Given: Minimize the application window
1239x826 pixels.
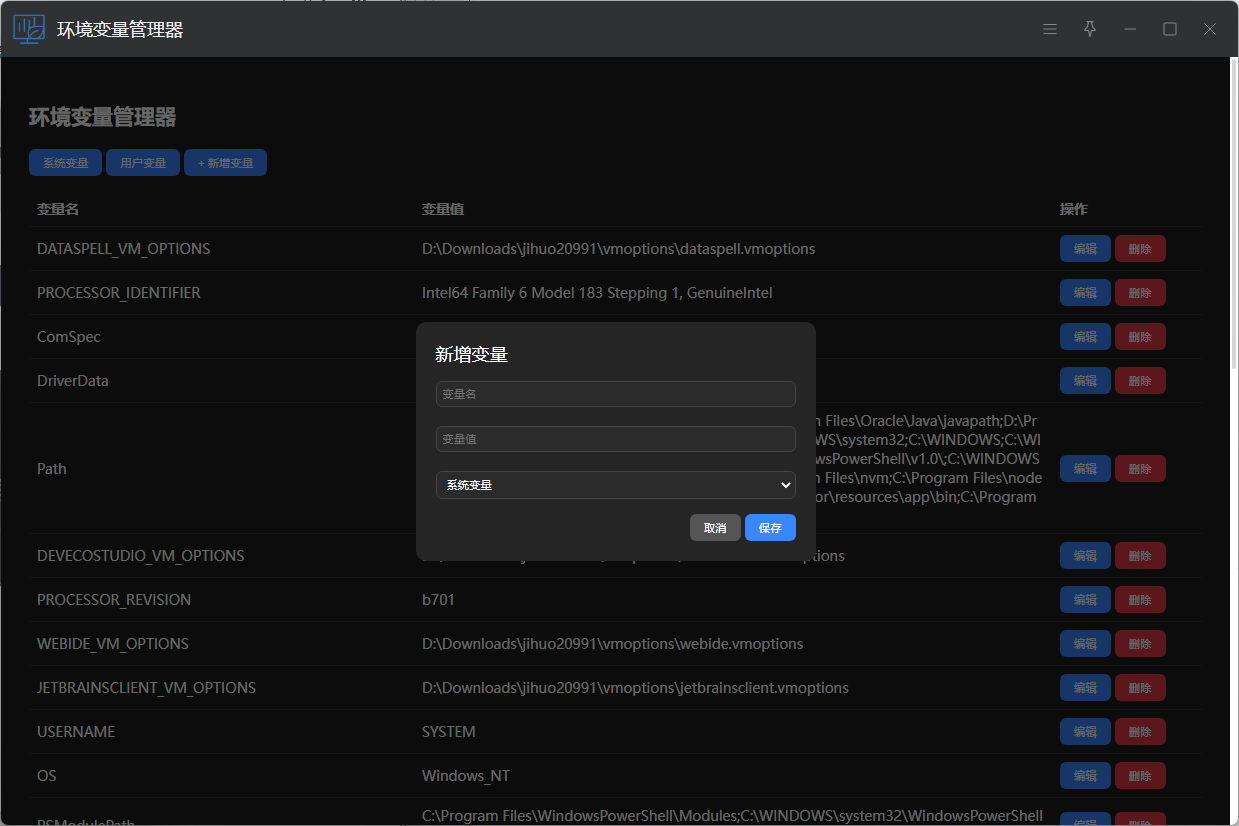Looking at the screenshot, I should 1130,29.
